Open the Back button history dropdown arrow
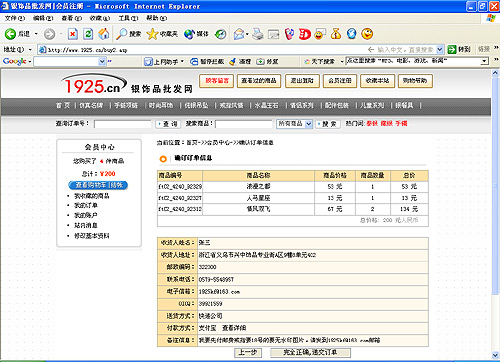The width and height of the screenshot is (500, 362). (36, 34)
